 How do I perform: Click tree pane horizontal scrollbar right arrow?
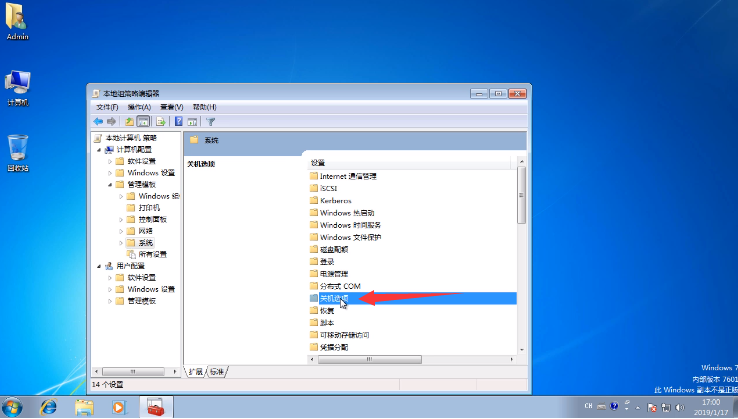pos(175,371)
